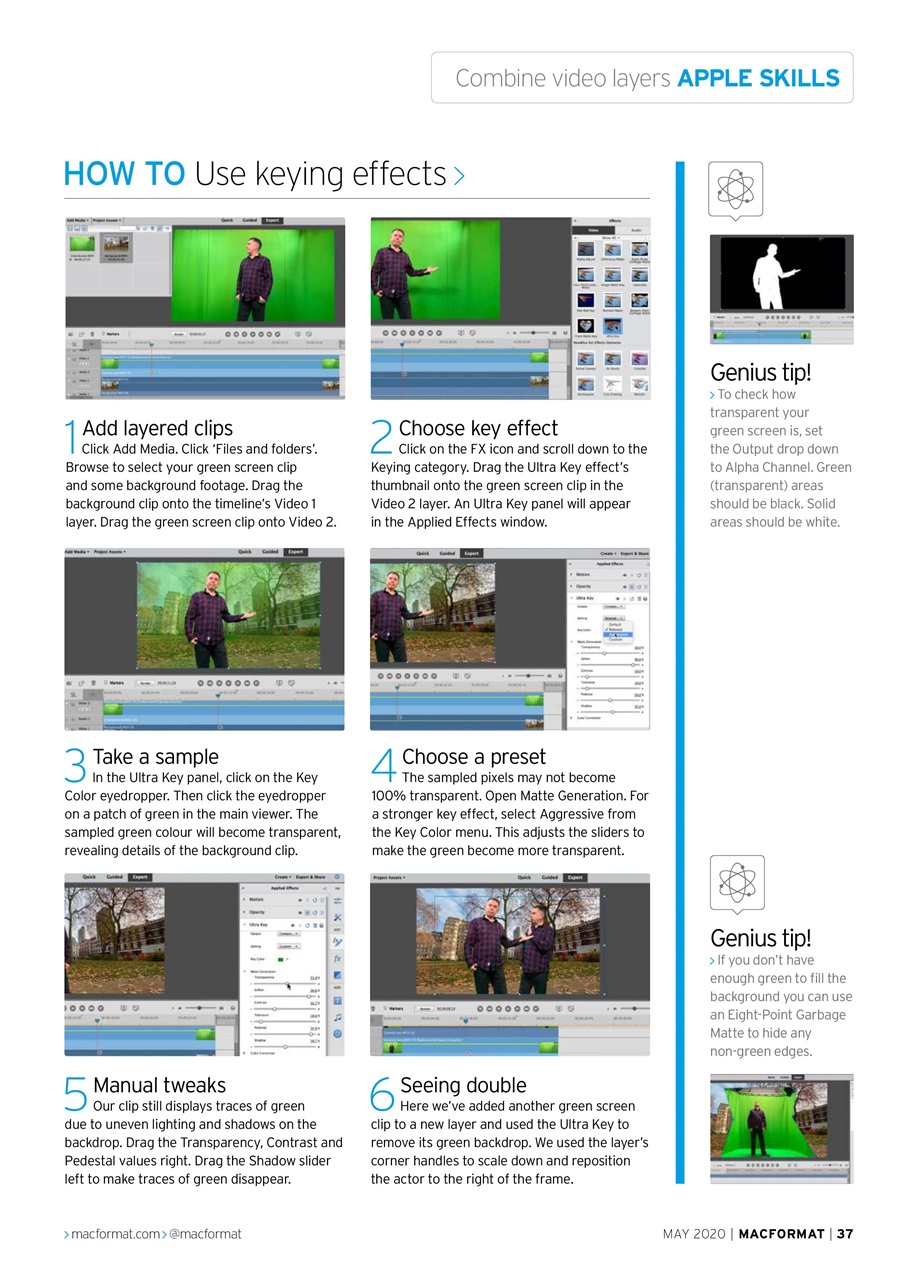Open the Show All filter dropdown in Effects
This screenshot has height=1280, width=905.
(610, 237)
